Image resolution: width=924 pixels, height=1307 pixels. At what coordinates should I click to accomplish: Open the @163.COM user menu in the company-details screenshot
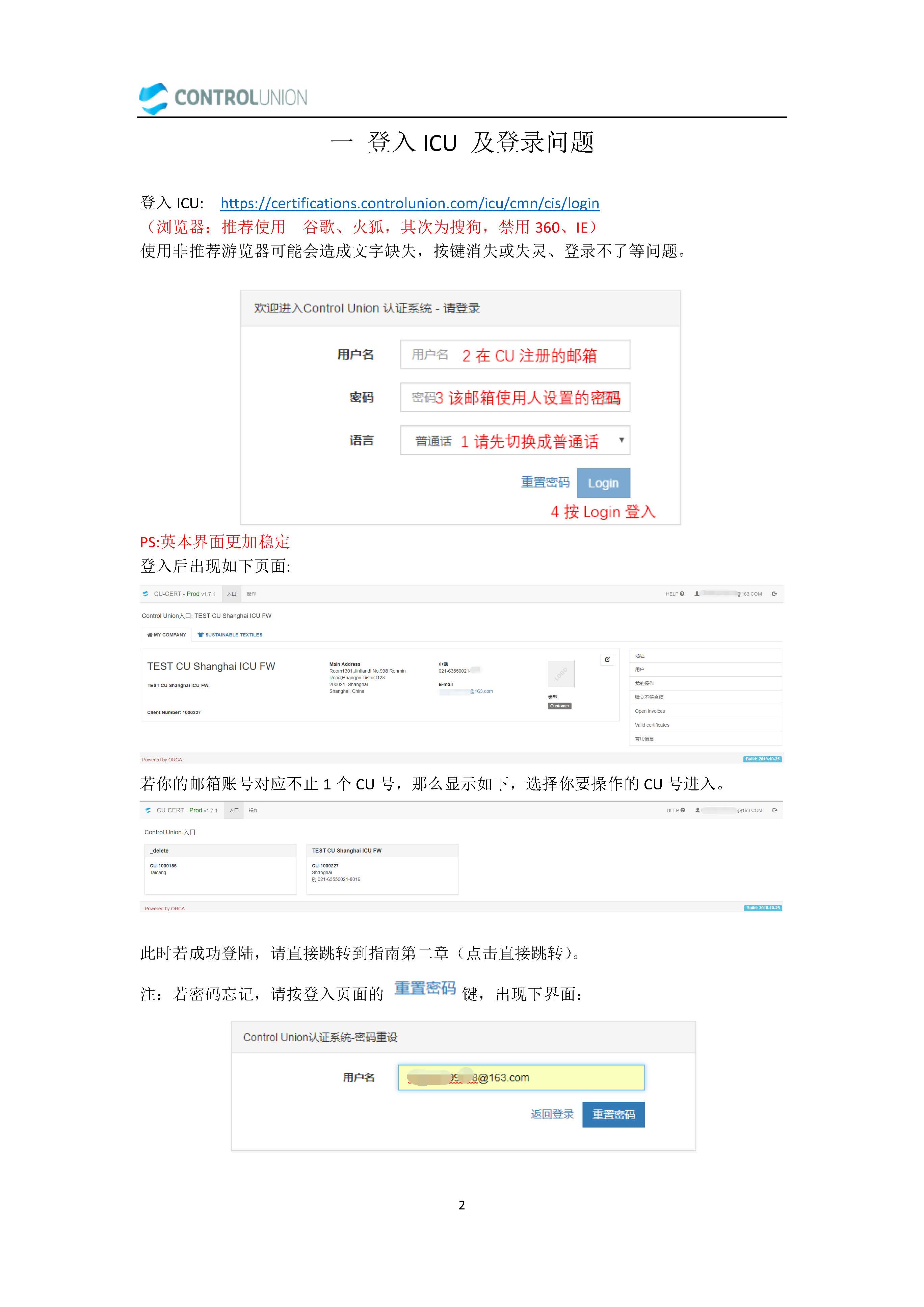click(x=728, y=594)
